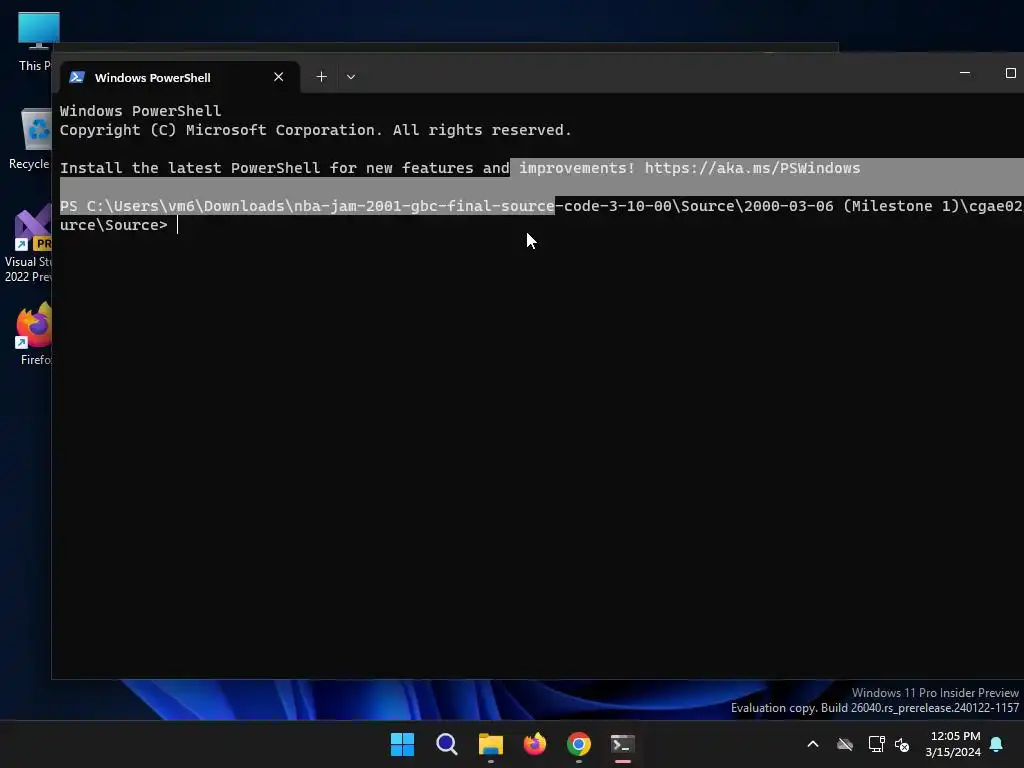The width and height of the screenshot is (1024, 768).
Task: Open File Explorer from taskbar
Action: [x=490, y=744]
